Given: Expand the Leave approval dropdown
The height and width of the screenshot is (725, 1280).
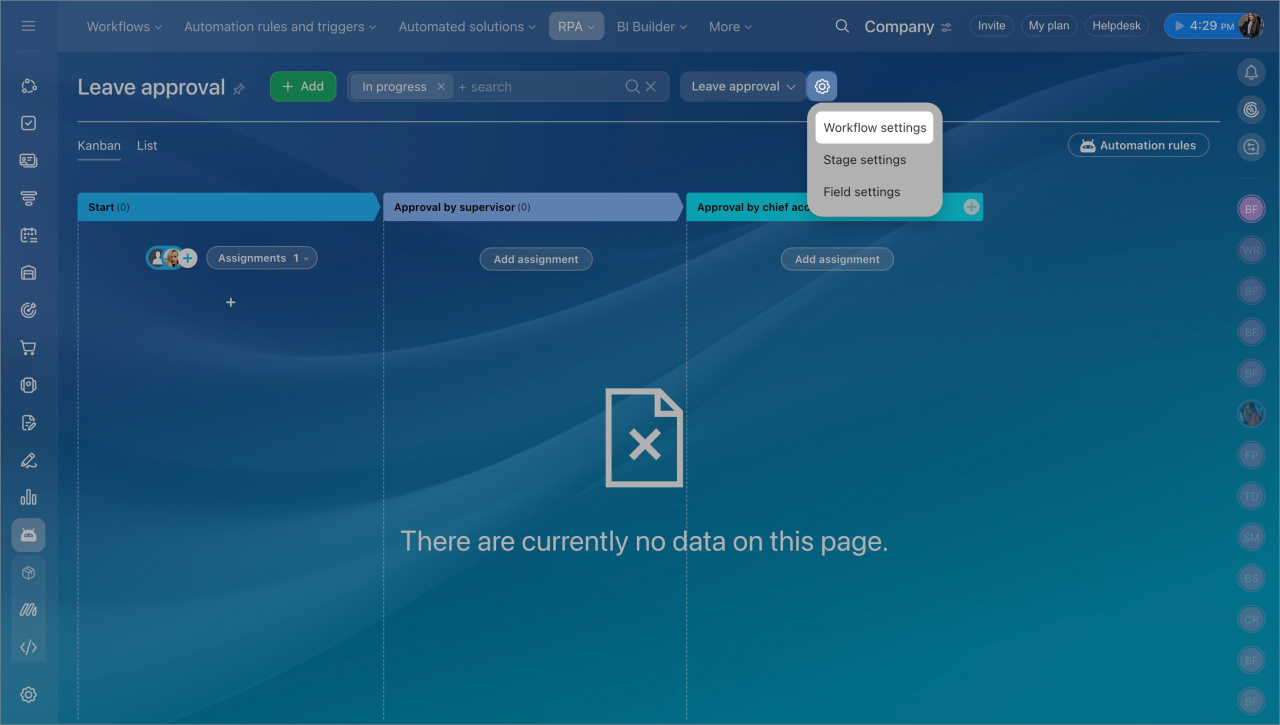Looking at the screenshot, I should pos(742,87).
